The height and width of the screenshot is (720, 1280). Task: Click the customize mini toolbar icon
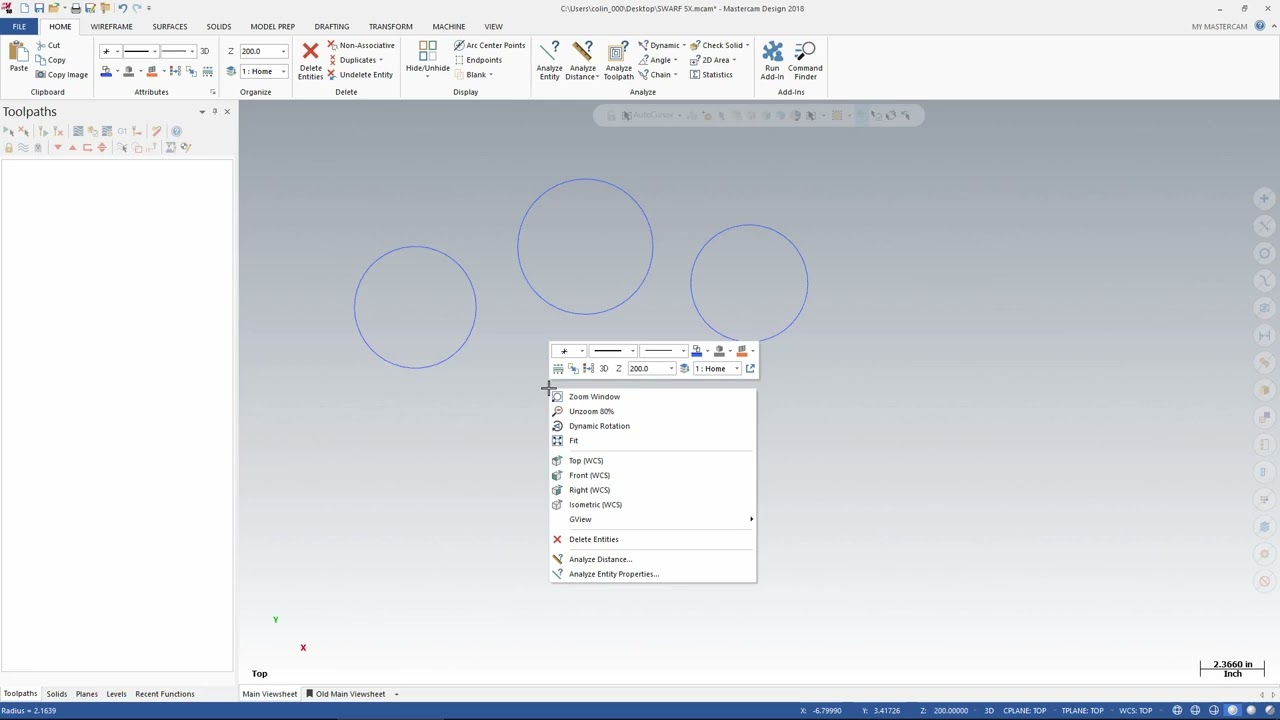(x=750, y=369)
